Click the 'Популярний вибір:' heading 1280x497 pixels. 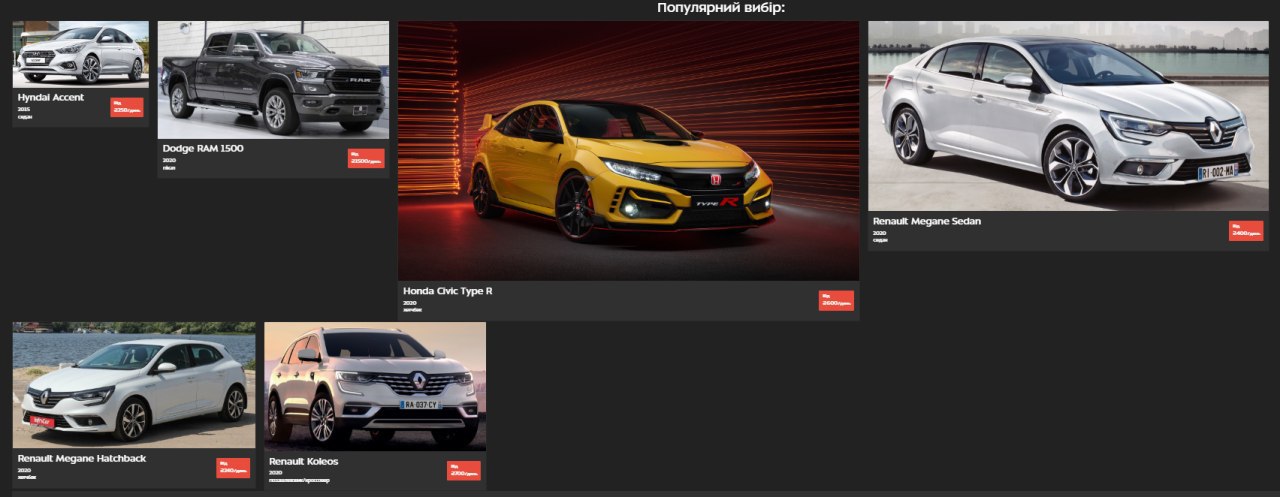click(721, 8)
